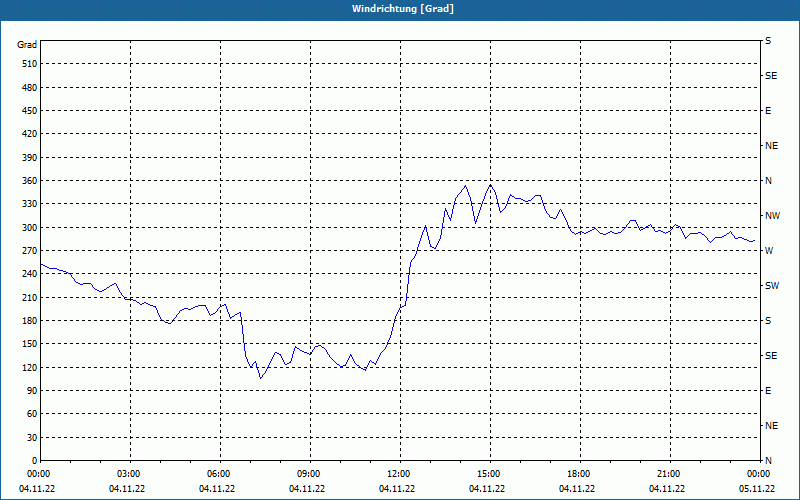The image size is (800, 500).
Task: Click the 330 y-axis label
Action: [29, 204]
